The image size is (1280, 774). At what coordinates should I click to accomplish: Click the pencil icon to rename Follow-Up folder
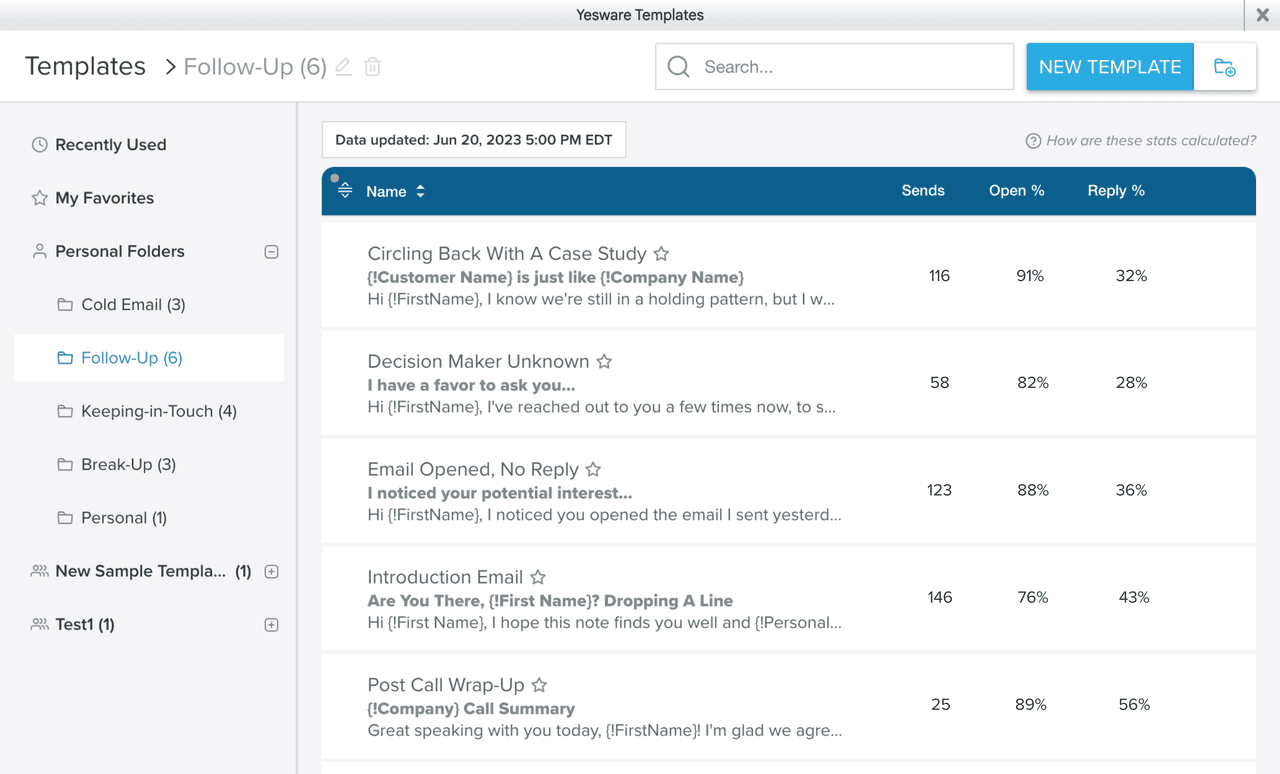click(342, 66)
